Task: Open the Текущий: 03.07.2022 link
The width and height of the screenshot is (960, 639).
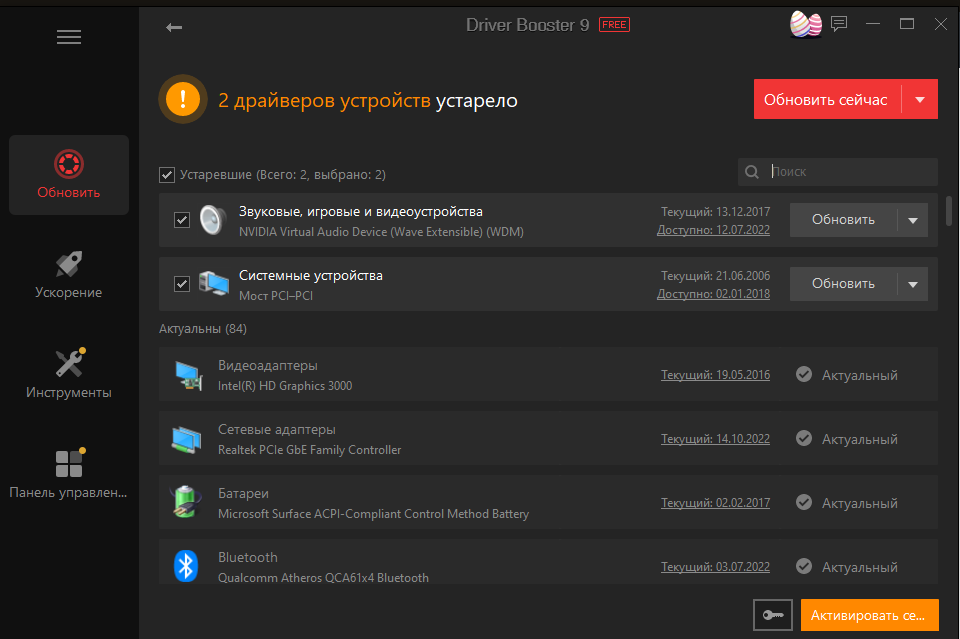Action: coord(715,567)
